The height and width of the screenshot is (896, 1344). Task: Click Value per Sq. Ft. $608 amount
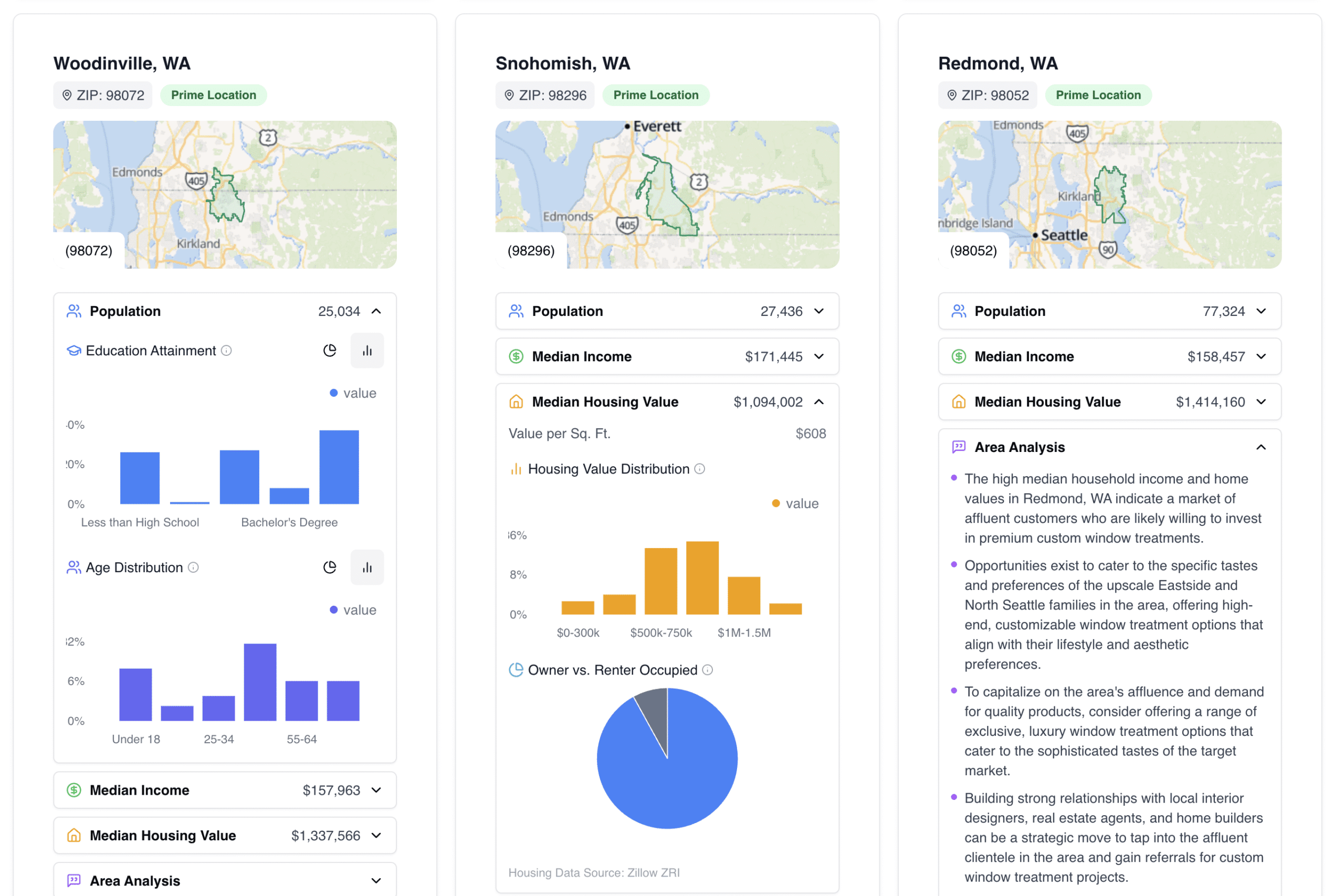pos(811,434)
